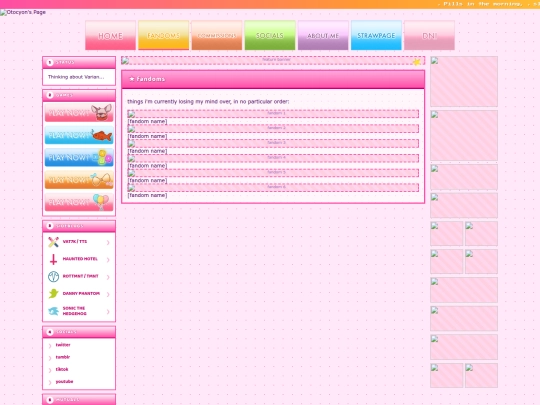Click the chevron arrow on the VAT7K / TTS row
Image resolution: width=540 pixels, height=405 pixels.
tap(108, 242)
